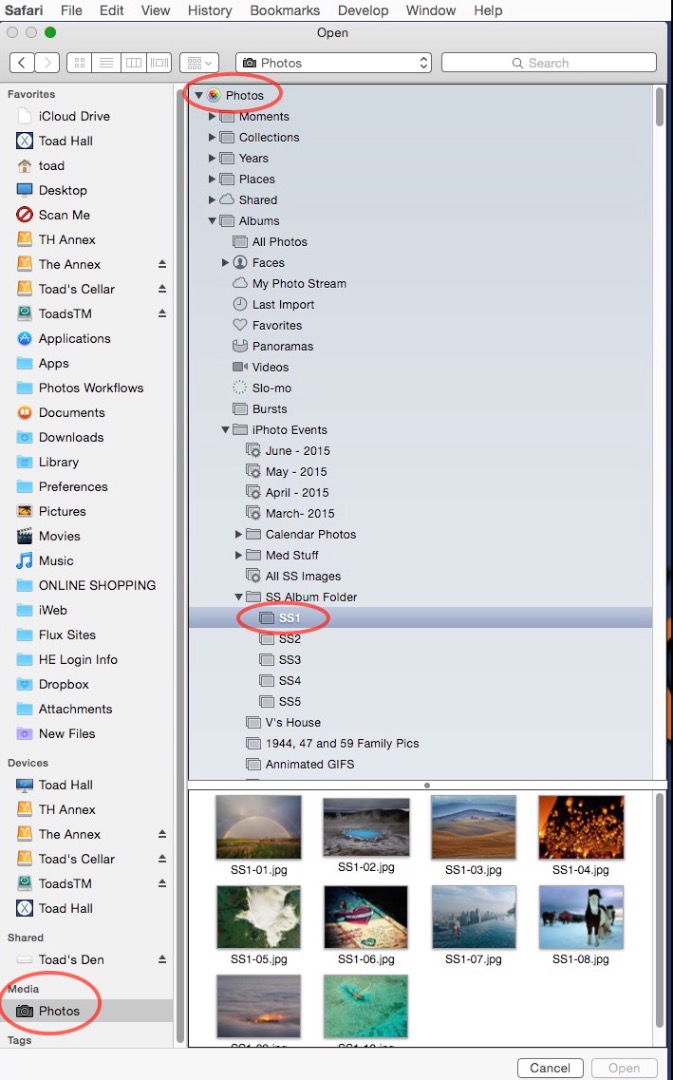The width and height of the screenshot is (673, 1080).
Task: Eject ToadsTM in Favorites
Action: pos(162,313)
